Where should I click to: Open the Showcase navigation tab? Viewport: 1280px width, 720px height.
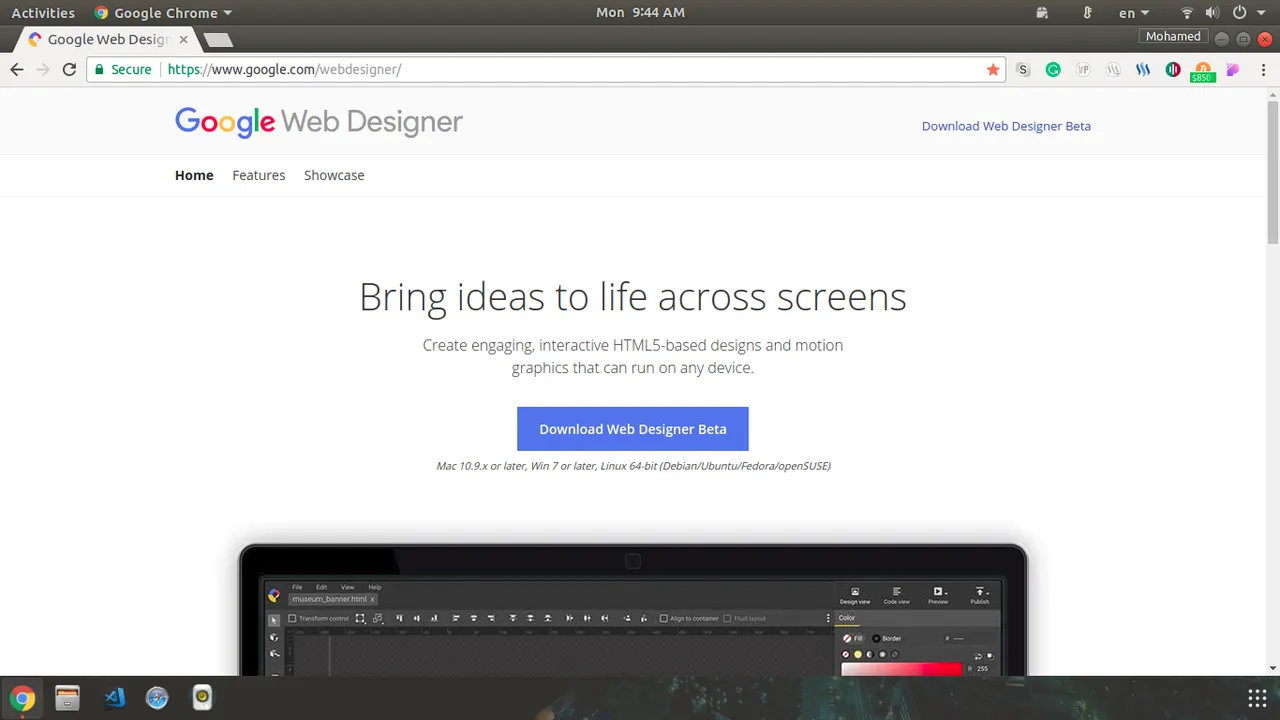coord(334,175)
